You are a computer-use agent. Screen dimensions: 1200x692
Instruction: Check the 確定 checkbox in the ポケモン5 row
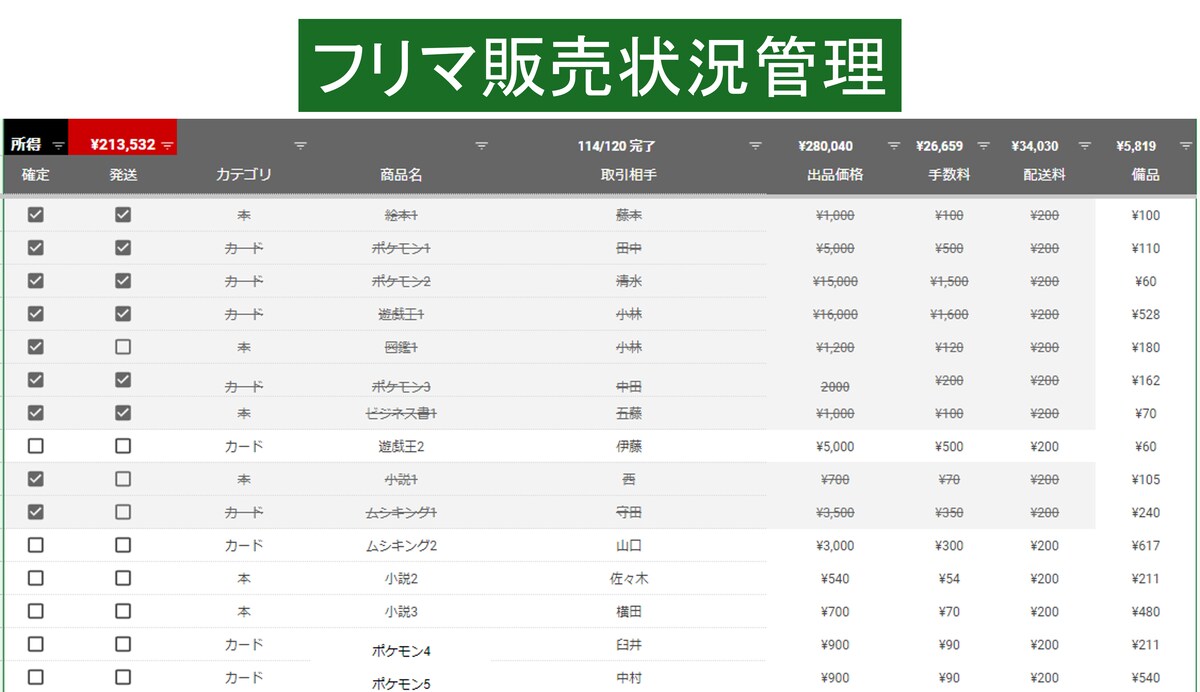pos(36,677)
